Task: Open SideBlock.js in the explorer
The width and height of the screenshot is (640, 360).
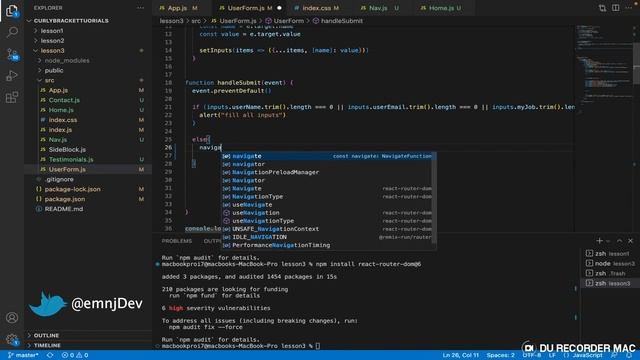Action: pyautogui.click(x=67, y=149)
